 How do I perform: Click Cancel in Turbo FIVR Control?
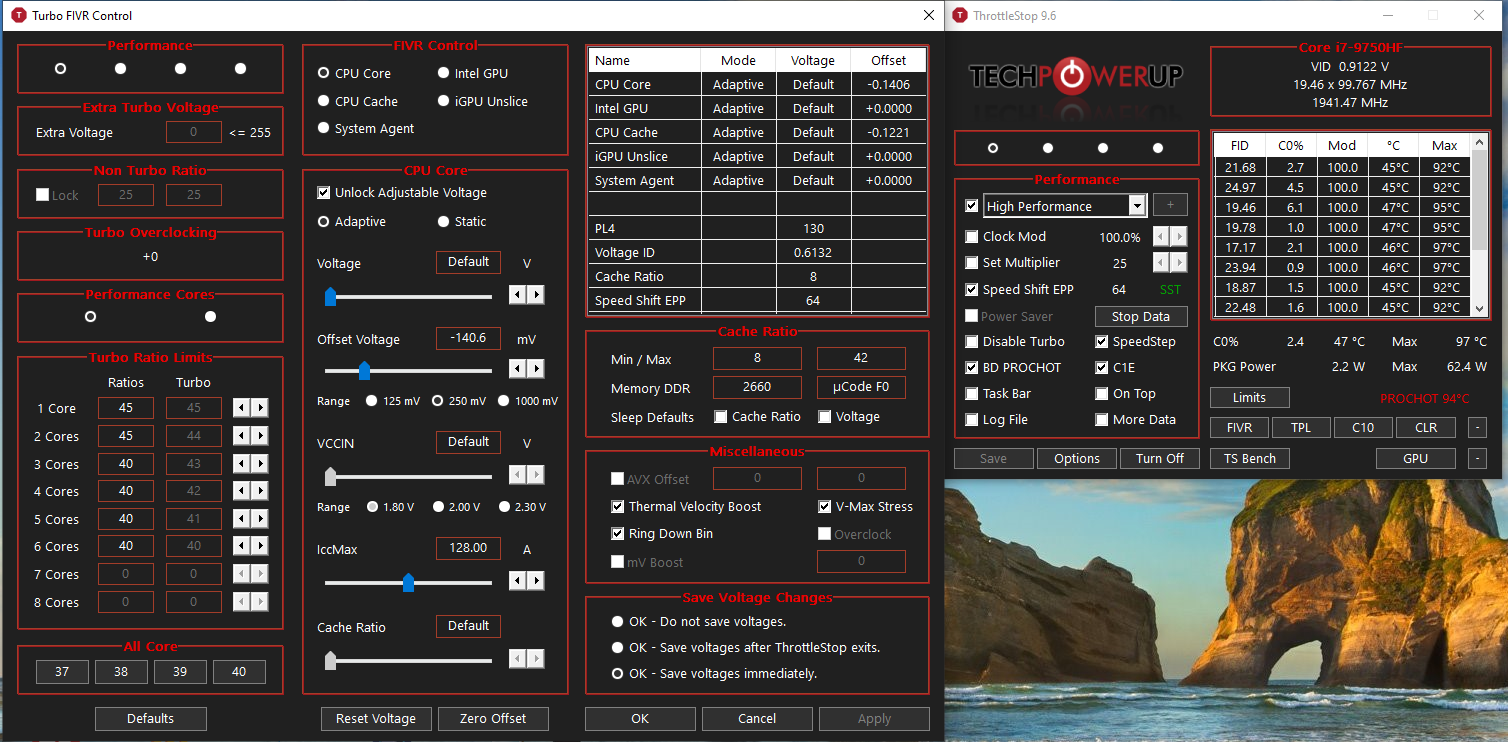click(x=757, y=718)
